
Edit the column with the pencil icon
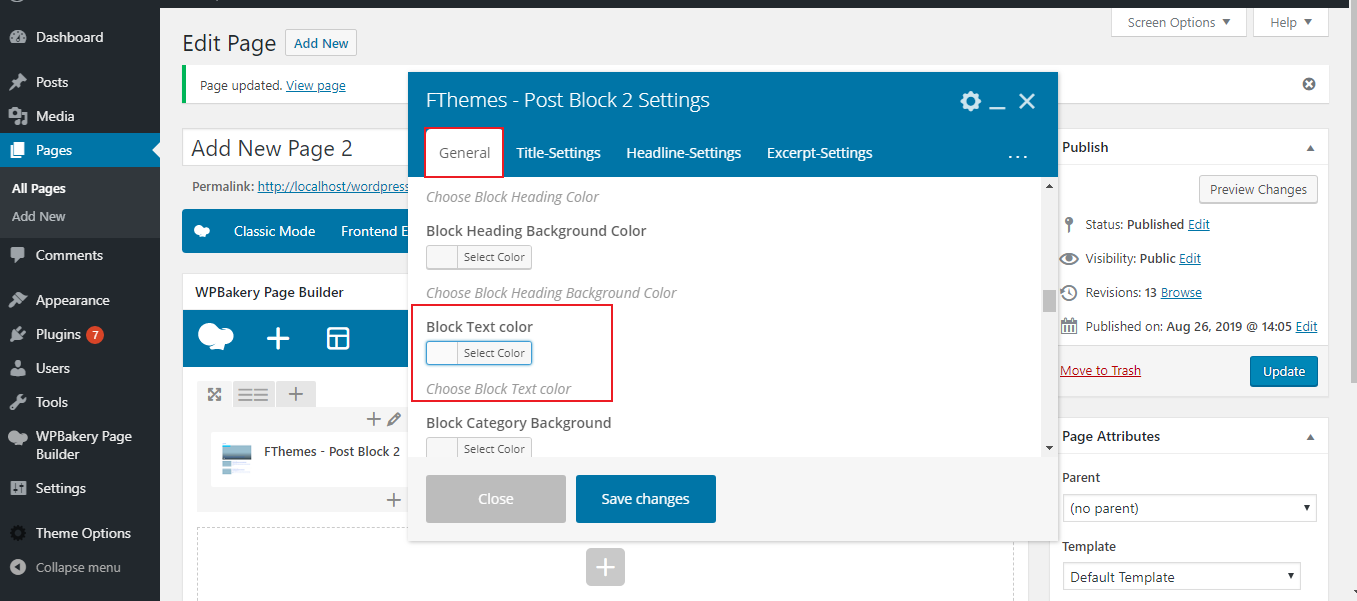394,419
